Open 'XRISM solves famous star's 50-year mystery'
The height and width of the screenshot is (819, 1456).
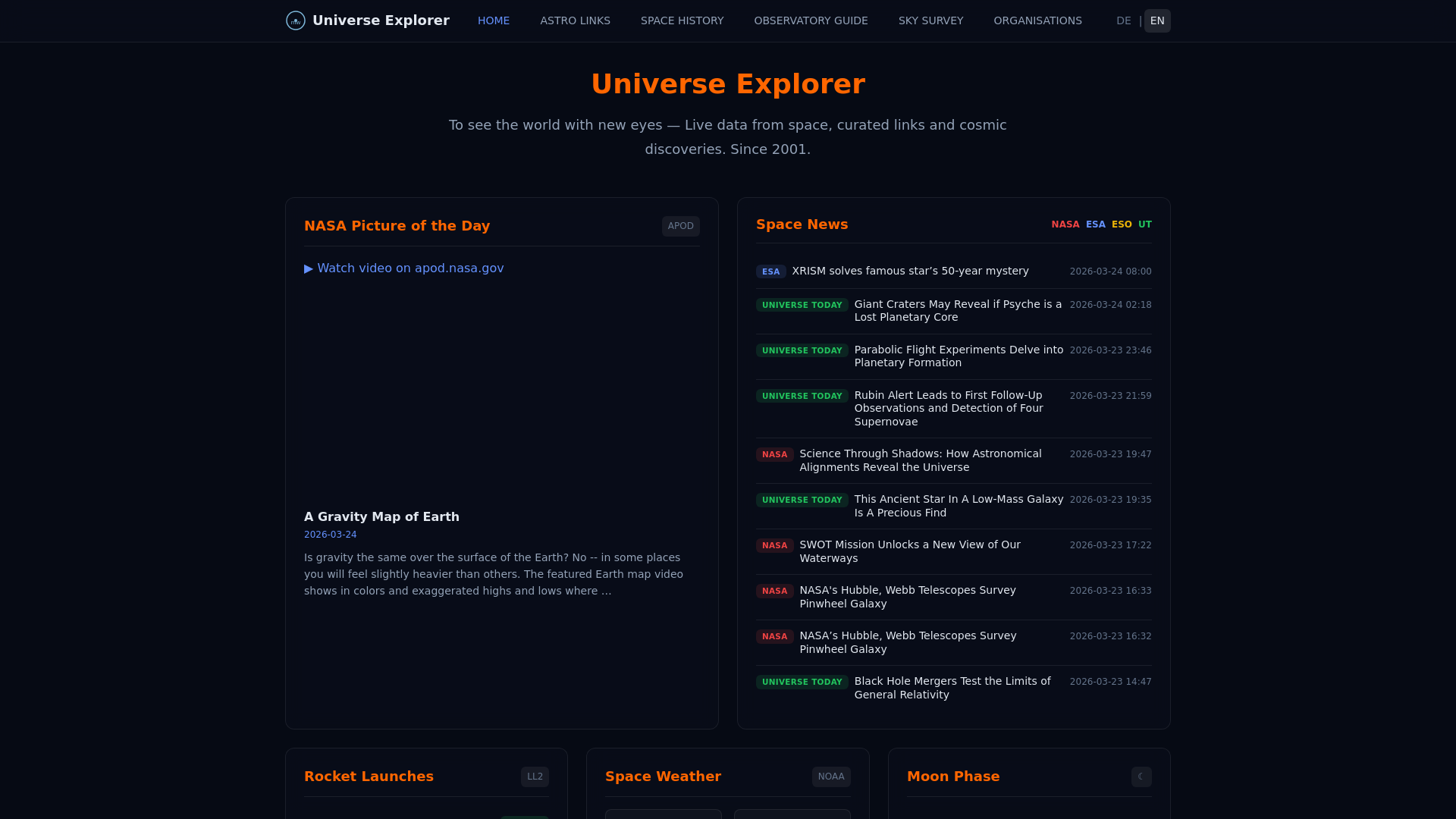(x=910, y=271)
